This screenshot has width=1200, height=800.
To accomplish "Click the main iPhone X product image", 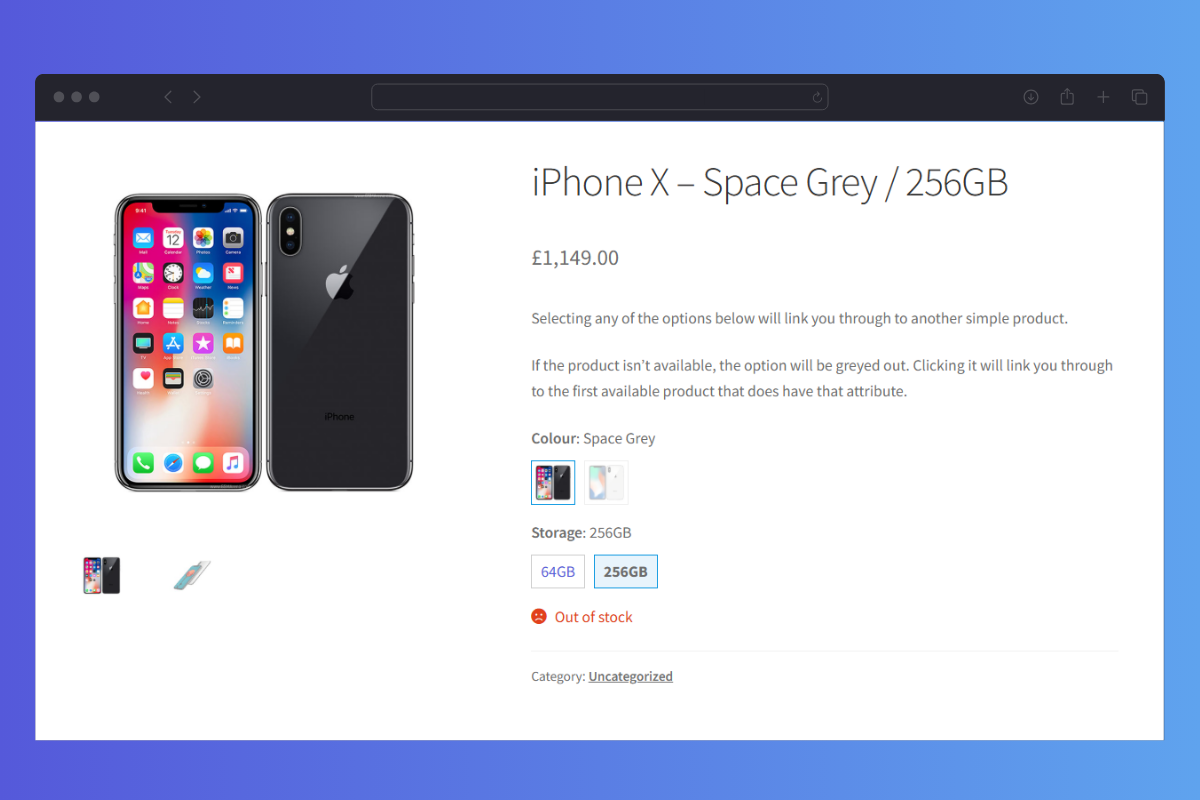I will click(x=264, y=343).
